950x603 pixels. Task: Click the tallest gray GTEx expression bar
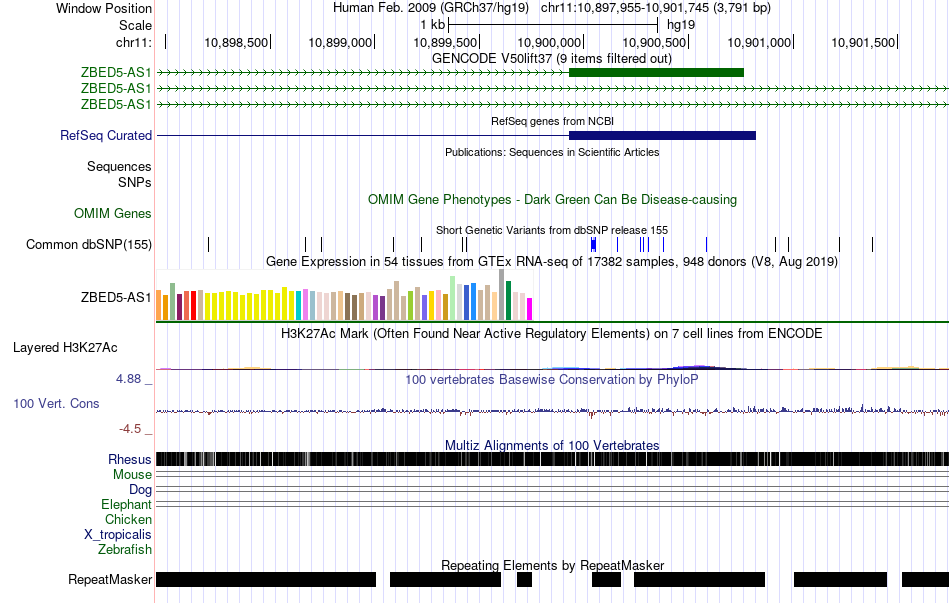[x=502, y=295]
